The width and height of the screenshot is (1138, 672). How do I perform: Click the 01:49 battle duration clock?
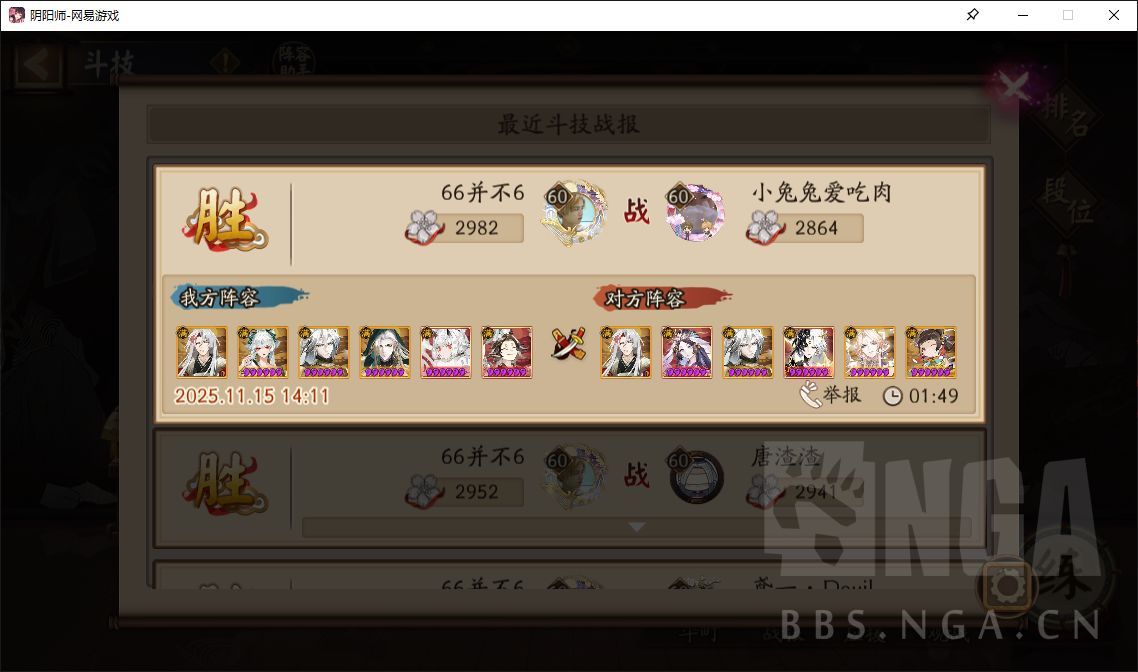920,396
